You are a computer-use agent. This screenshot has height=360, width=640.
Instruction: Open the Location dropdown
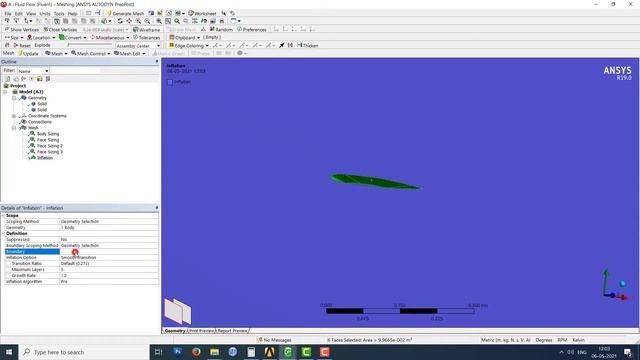(41, 38)
